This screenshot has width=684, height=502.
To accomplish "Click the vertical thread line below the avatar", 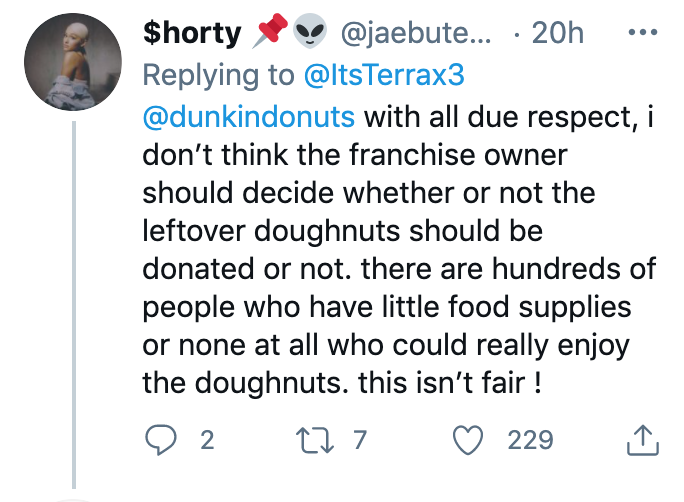I will [75, 300].
